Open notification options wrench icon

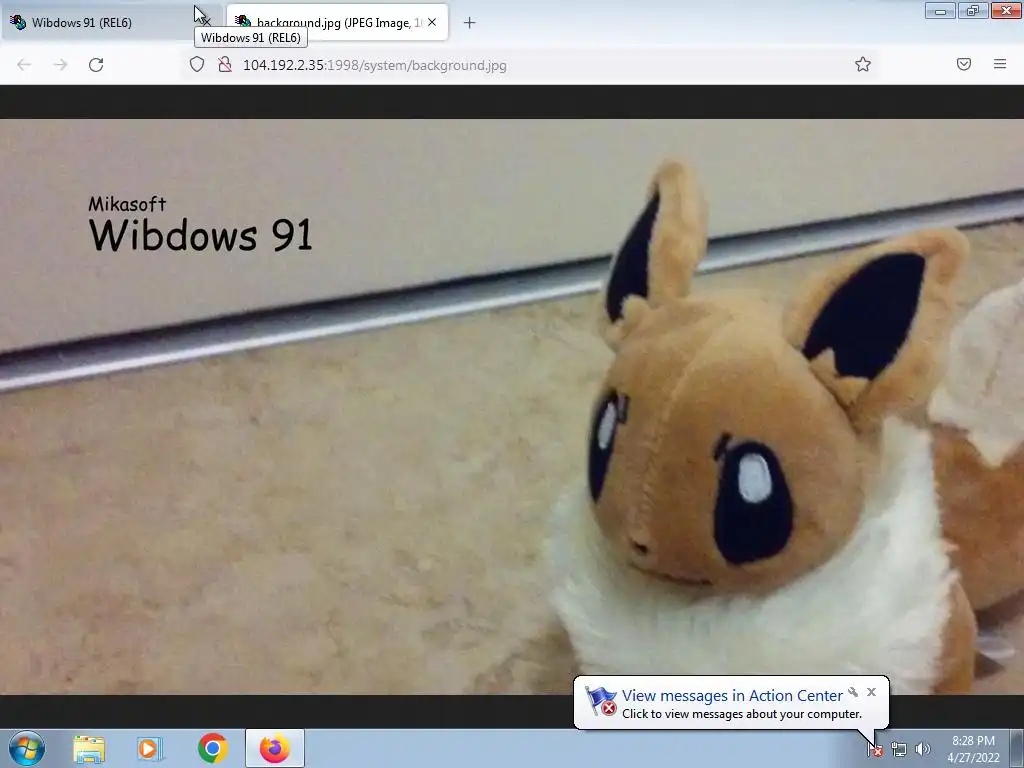853,692
